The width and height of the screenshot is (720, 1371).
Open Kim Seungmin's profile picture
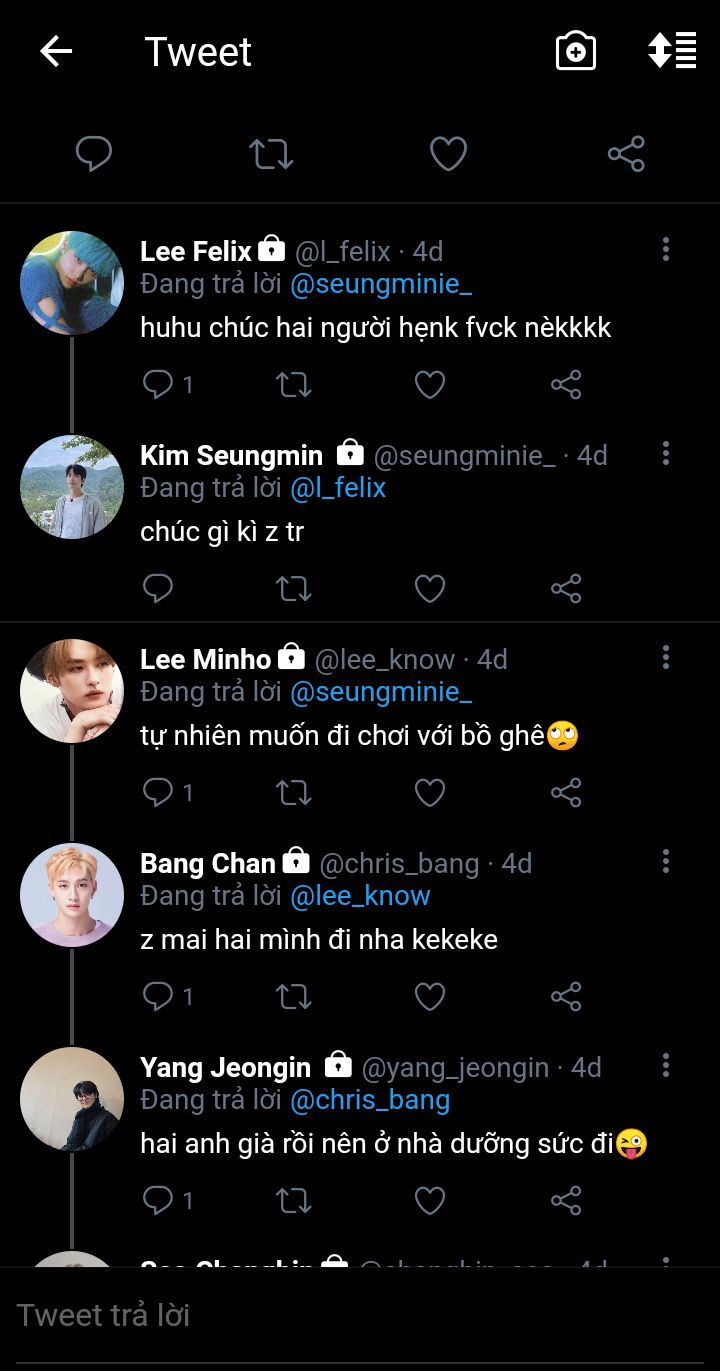tap(72, 488)
